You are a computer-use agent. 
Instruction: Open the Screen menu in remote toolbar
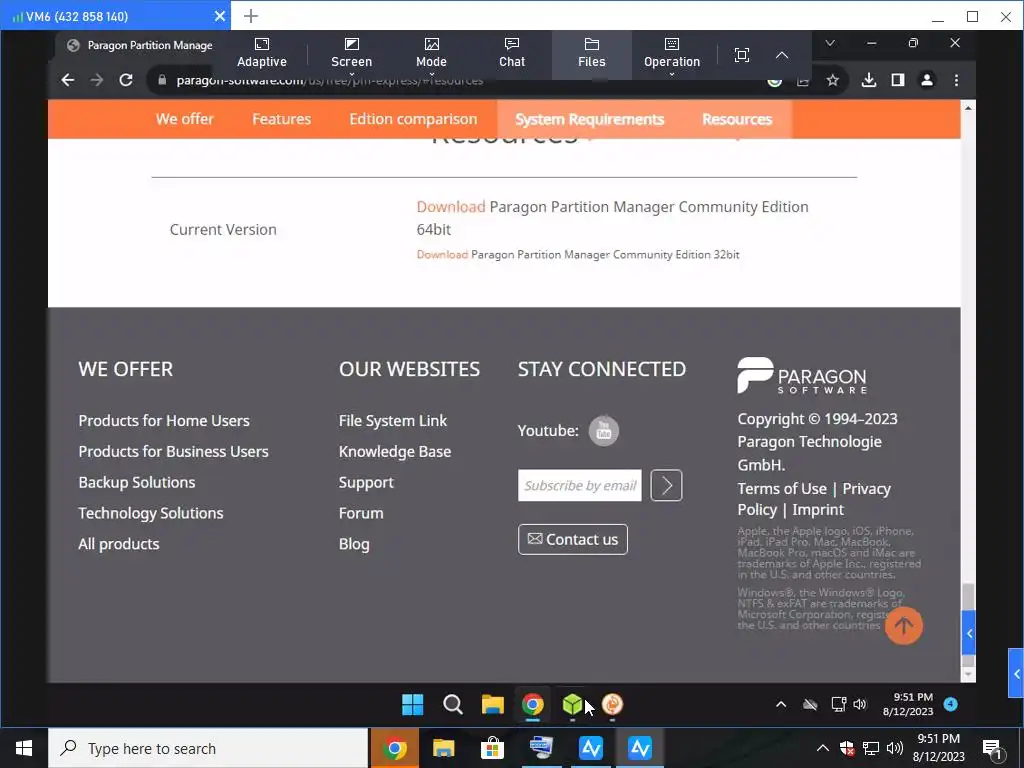tap(351, 53)
